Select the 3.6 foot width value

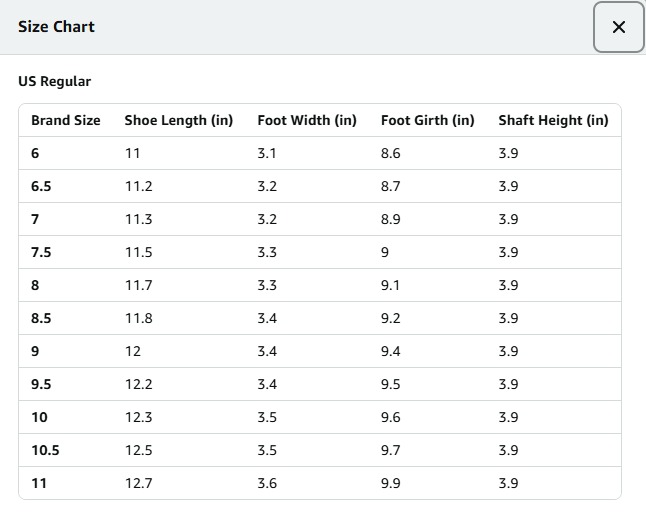pyautogui.click(x=267, y=483)
